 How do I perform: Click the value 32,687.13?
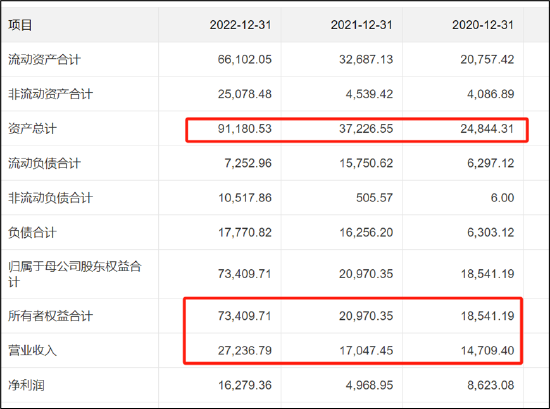[x=366, y=59]
